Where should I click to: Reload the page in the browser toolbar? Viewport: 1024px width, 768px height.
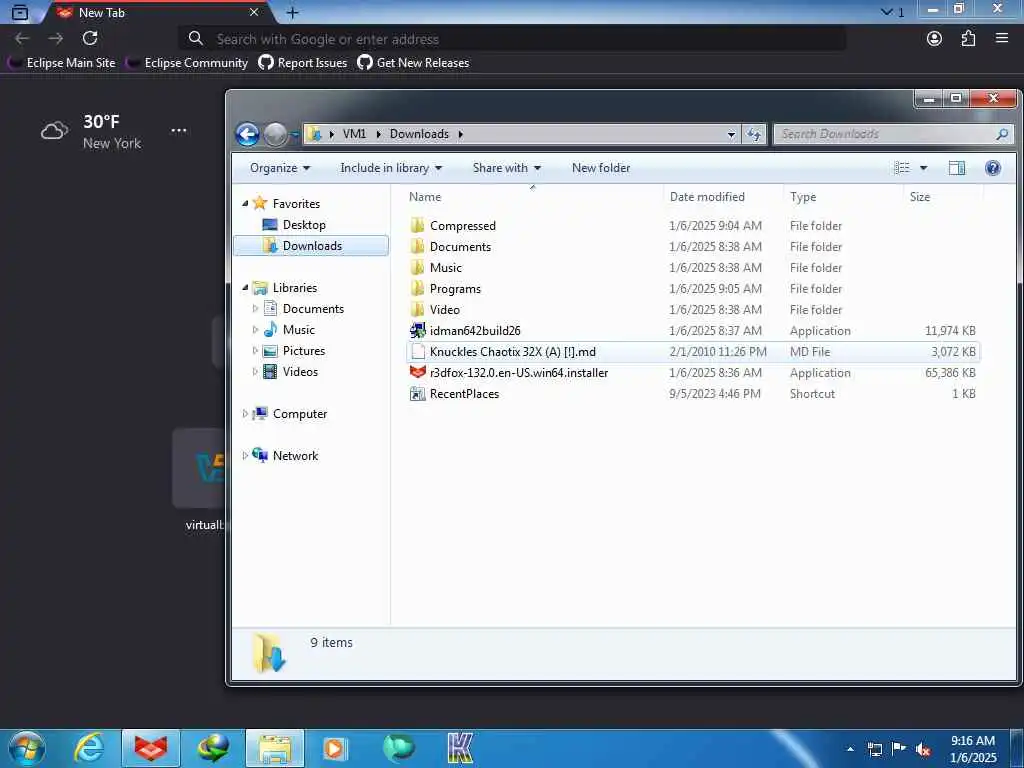pyautogui.click(x=90, y=39)
